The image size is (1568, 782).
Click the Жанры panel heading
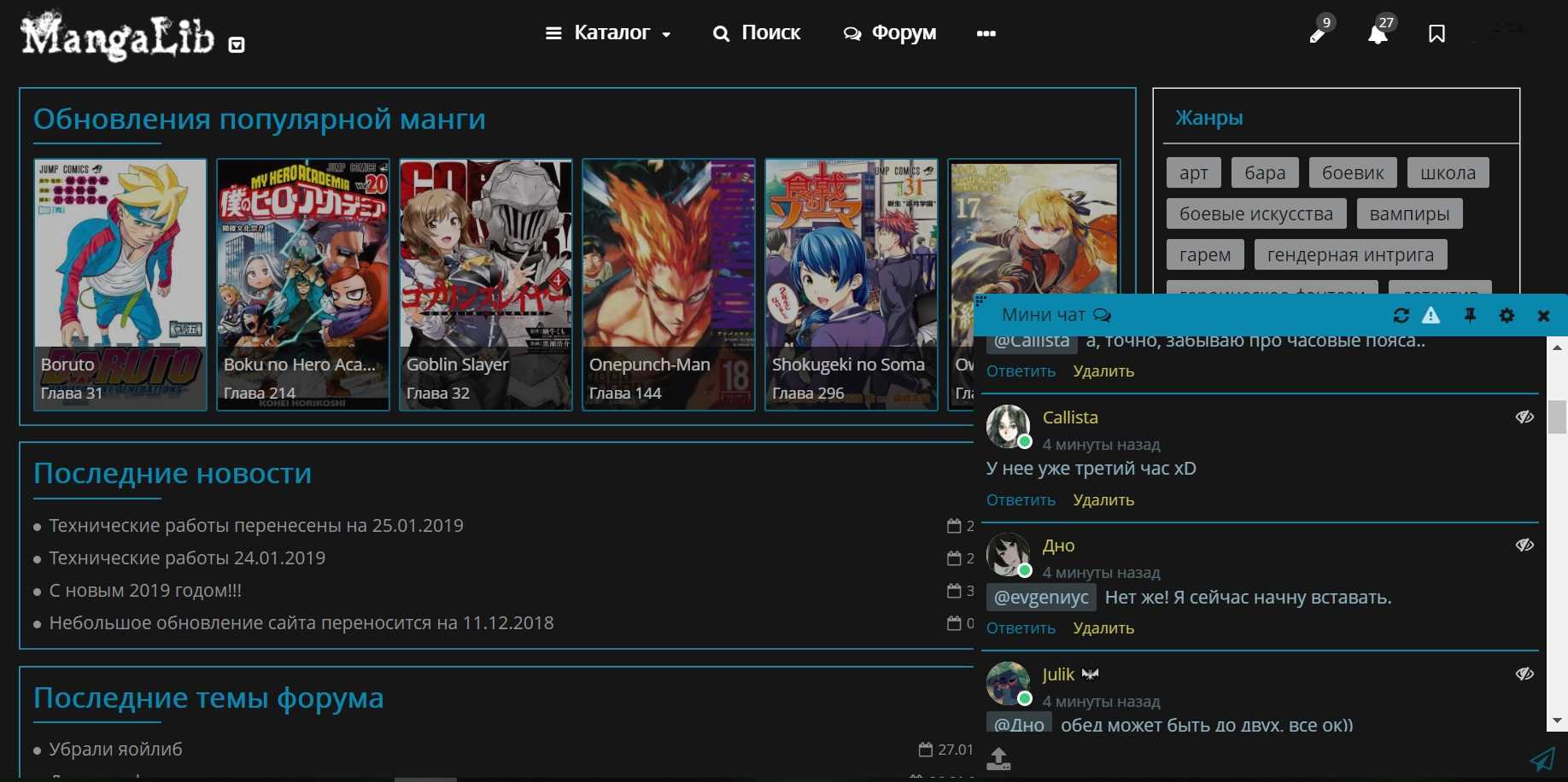point(1208,117)
